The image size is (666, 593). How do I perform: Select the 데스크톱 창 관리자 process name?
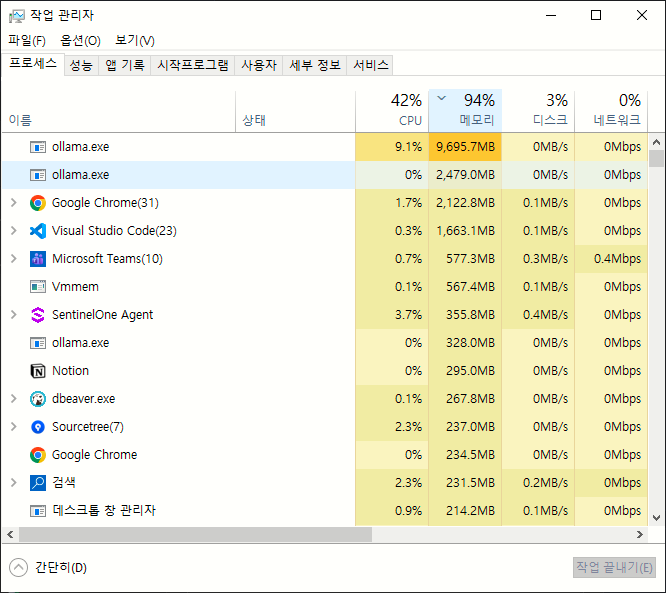point(104,510)
